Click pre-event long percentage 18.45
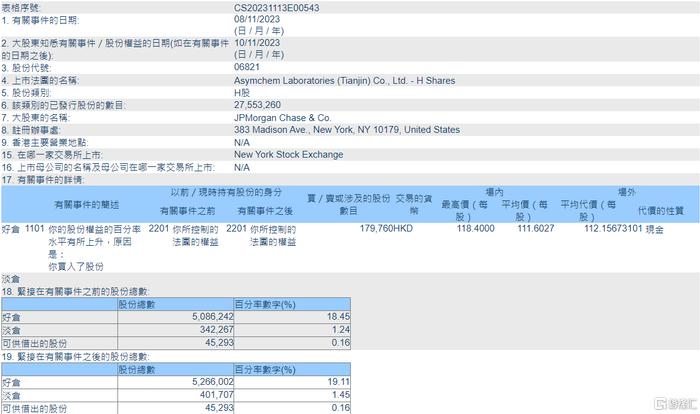700x414 pixels. coord(338,317)
